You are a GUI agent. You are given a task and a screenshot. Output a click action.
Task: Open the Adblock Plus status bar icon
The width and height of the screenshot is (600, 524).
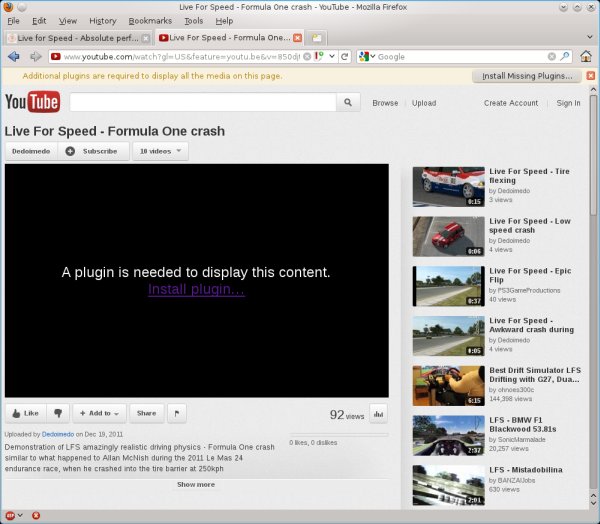click(x=11, y=515)
